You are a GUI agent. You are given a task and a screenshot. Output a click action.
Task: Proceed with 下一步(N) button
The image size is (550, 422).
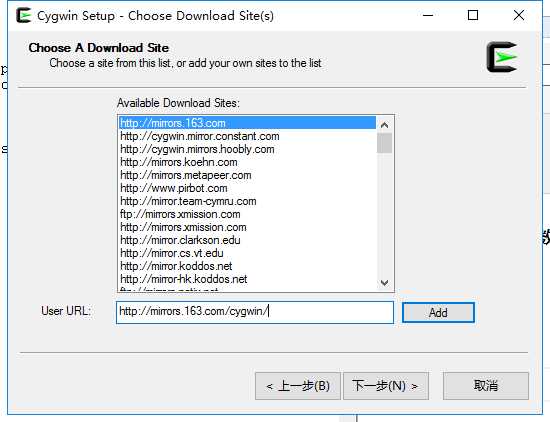pyautogui.click(x=386, y=386)
